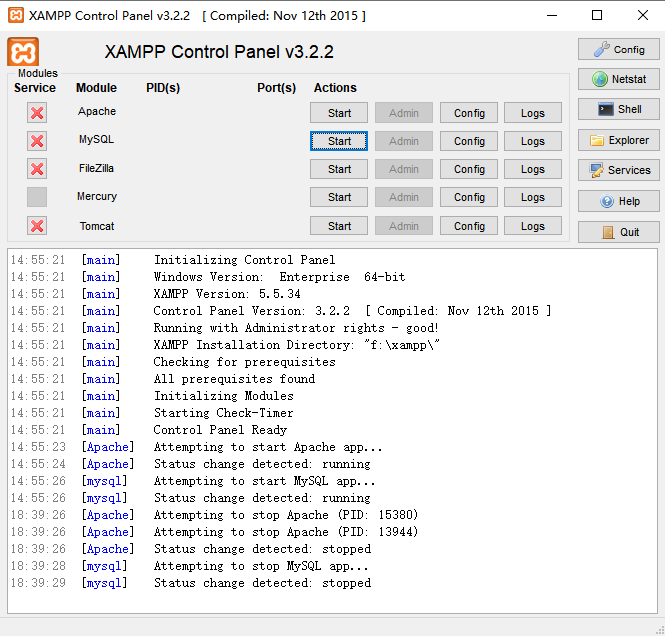This screenshot has height=636, width=665.
Task: Close the XAMPP Control Panel window
Action: [x=643, y=15]
